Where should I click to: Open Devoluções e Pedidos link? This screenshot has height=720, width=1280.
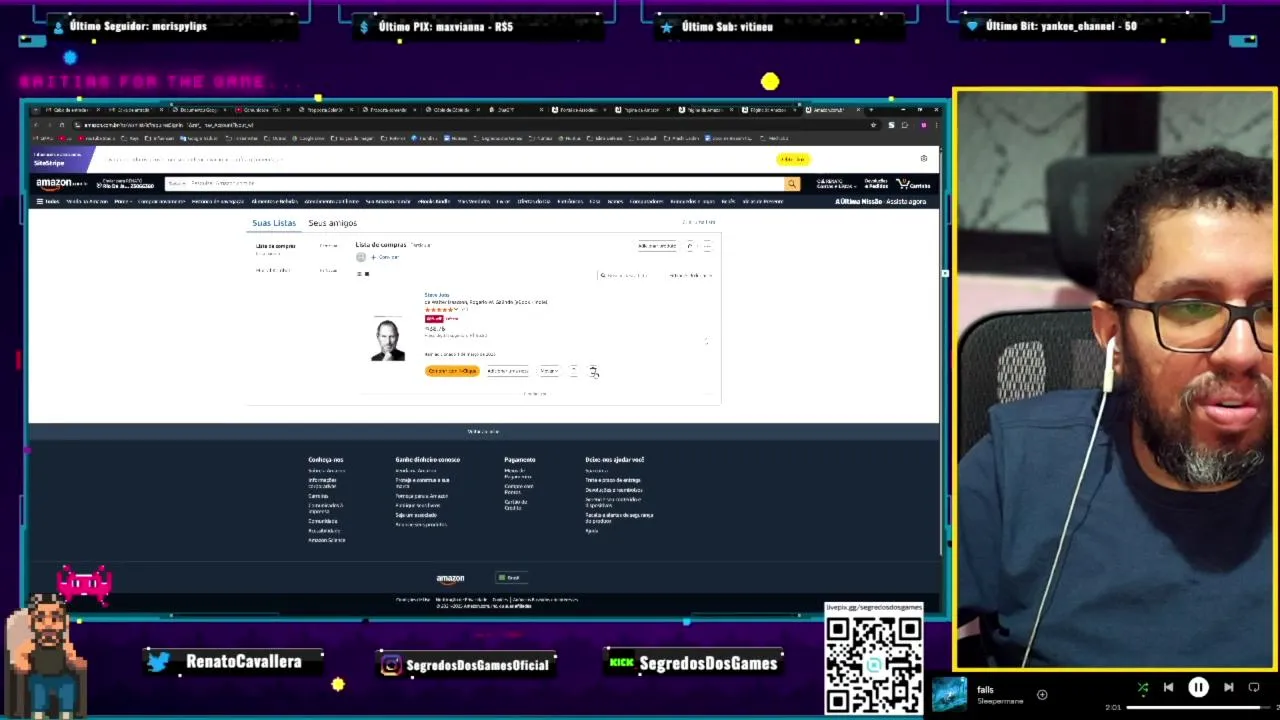tap(876, 184)
